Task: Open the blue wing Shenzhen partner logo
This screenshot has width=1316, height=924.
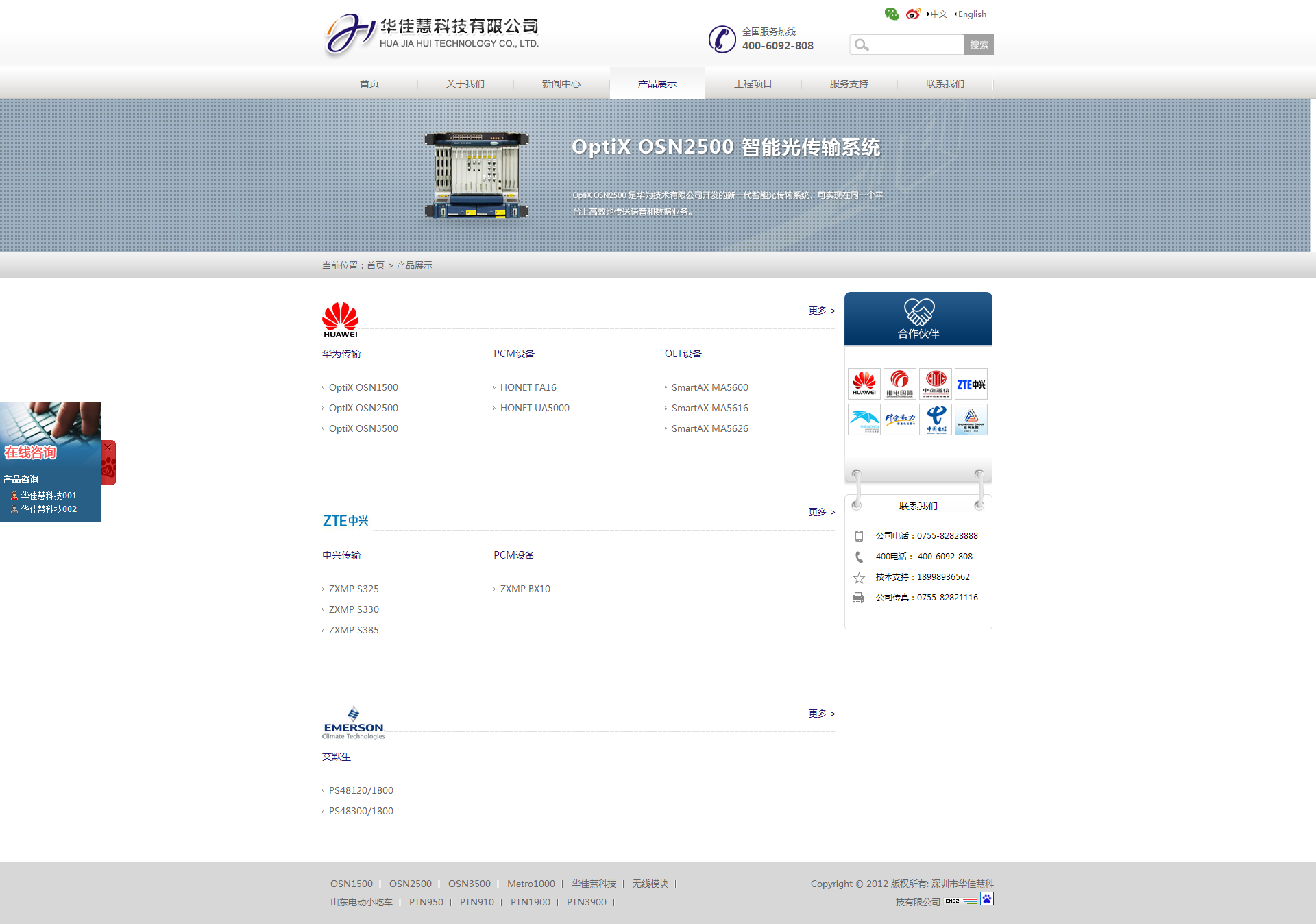Action: click(864, 420)
